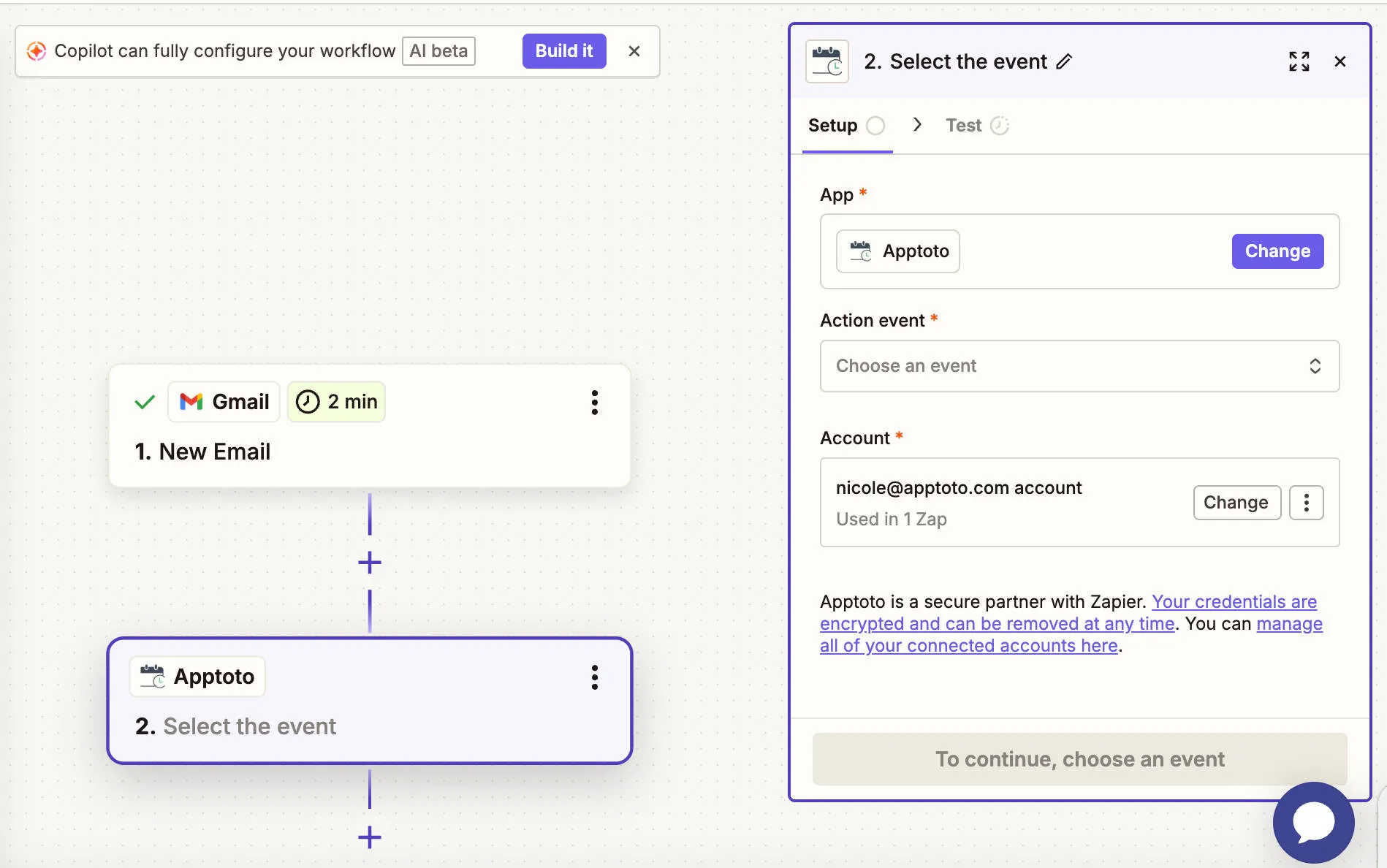Click the Apptoto calendar icon in App field
The height and width of the screenshot is (868, 1387).
pyautogui.click(x=859, y=251)
